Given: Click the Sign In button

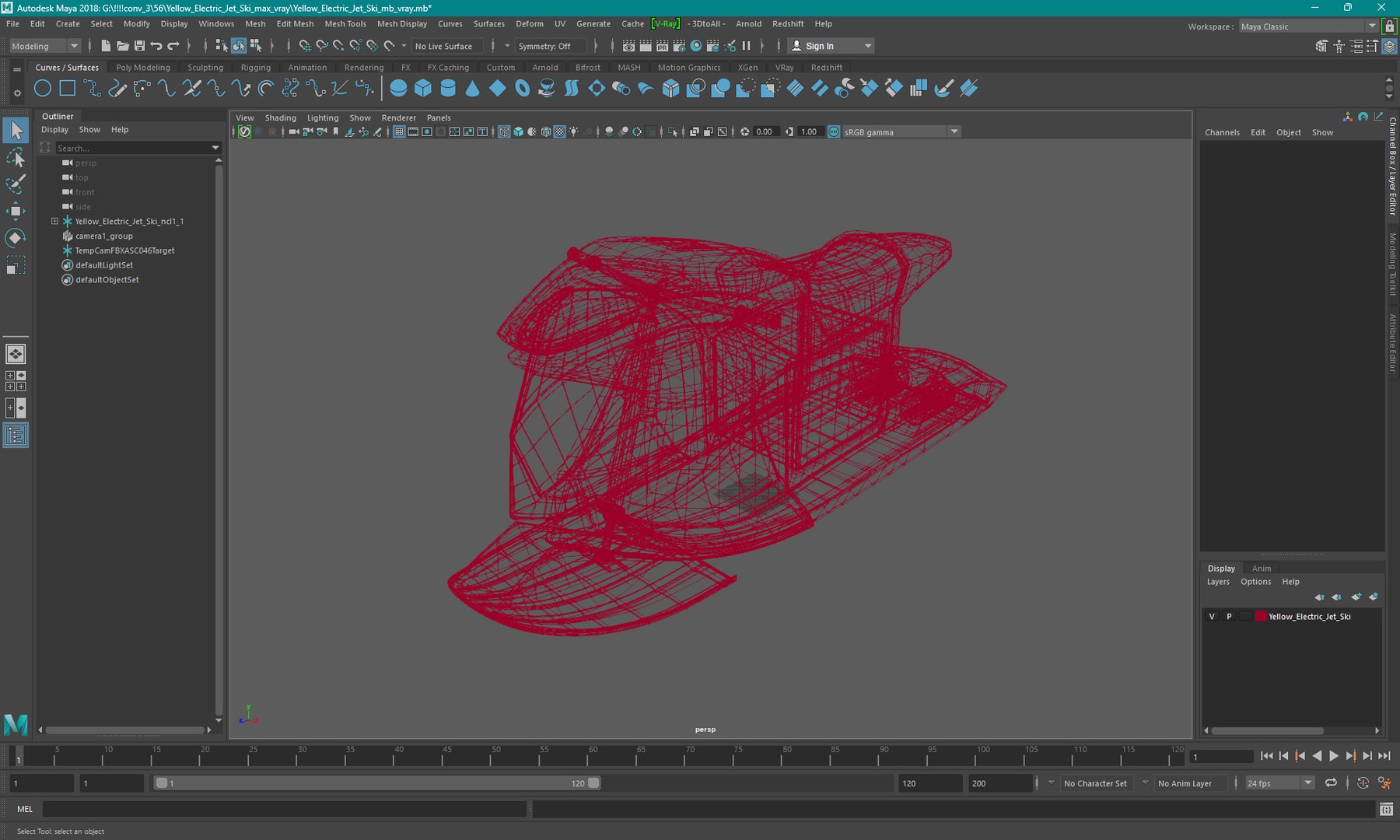Looking at the screenshot, I should coord(819,46).
